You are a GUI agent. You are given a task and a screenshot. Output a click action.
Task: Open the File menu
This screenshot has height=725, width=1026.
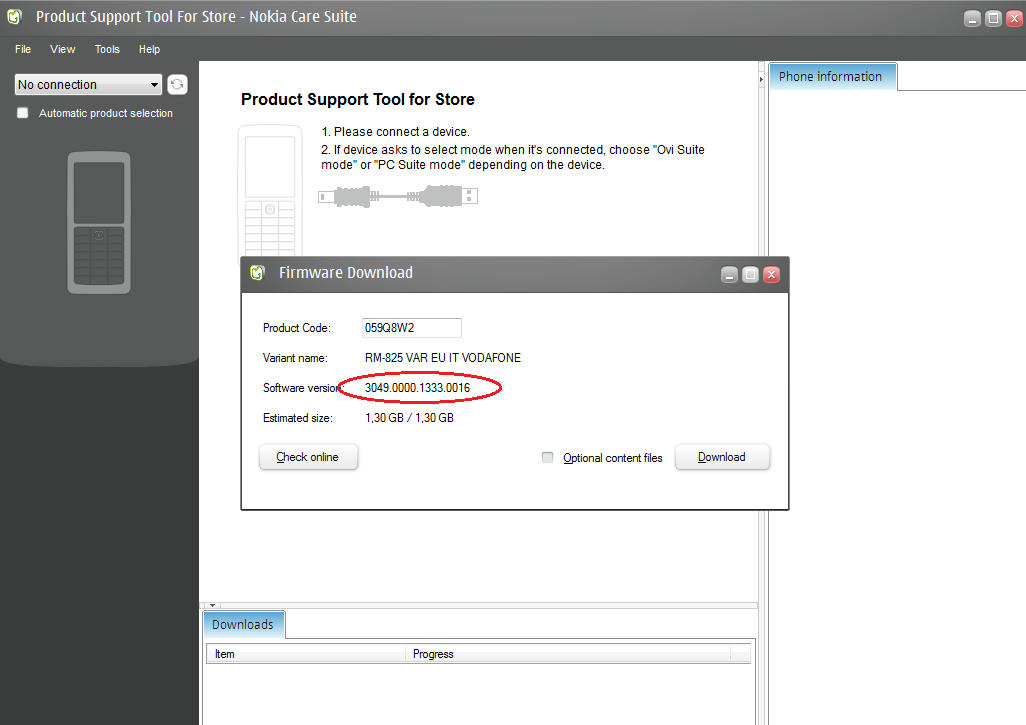(23, 49)
